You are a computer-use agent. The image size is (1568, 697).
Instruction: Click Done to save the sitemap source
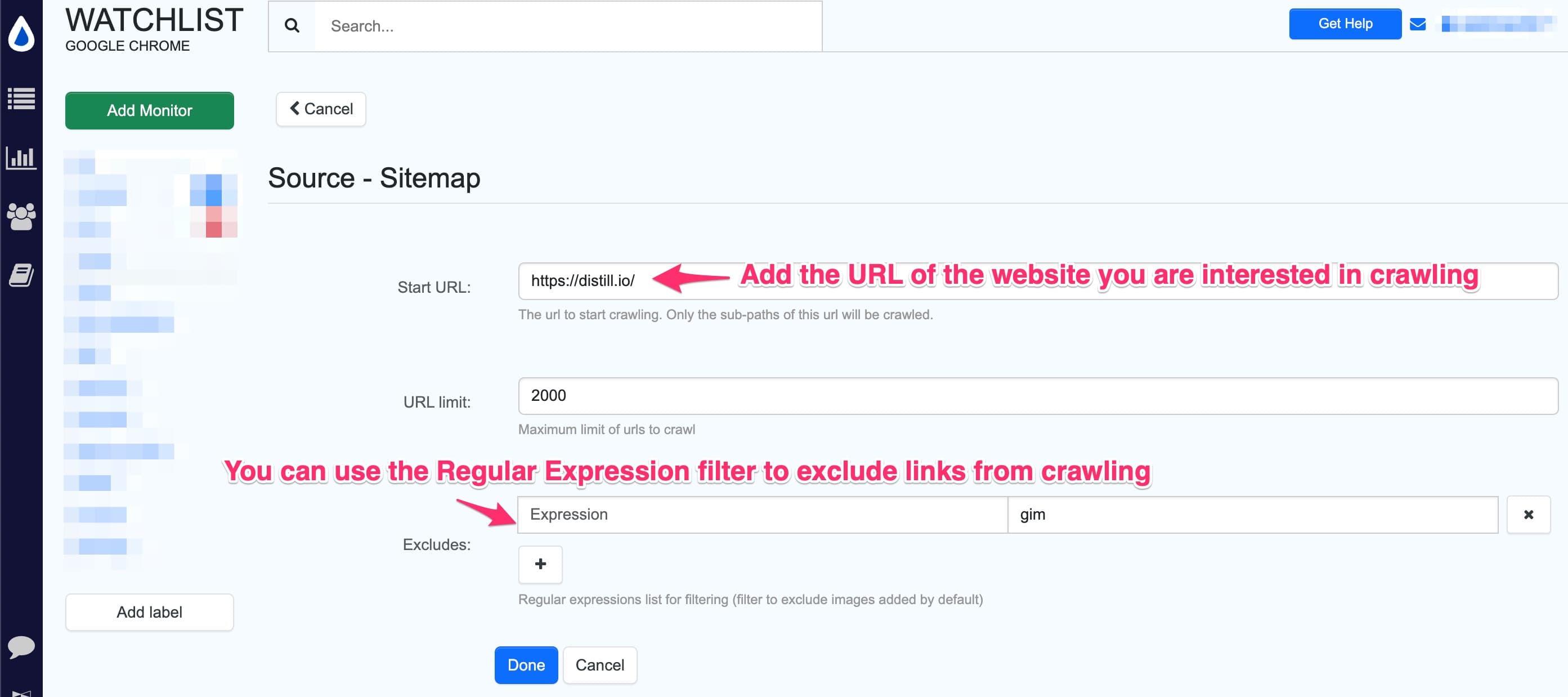coord(526,665)
